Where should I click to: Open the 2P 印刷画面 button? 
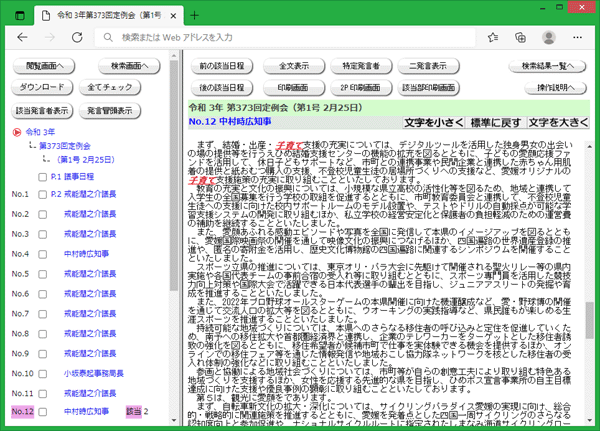tap(361, 88)
